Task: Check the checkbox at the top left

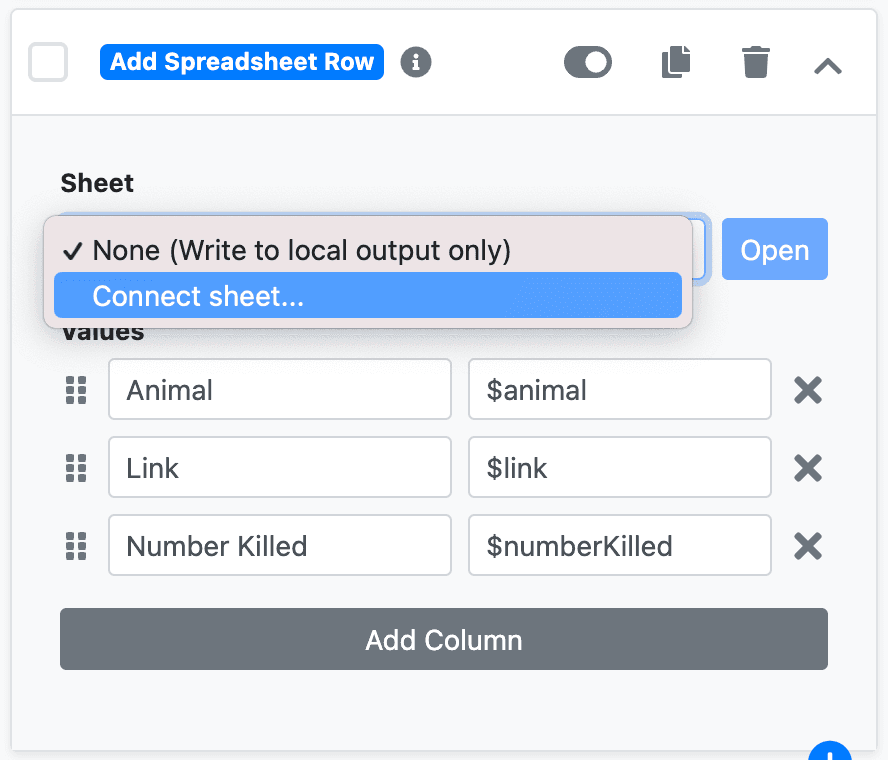Action: 47,62
